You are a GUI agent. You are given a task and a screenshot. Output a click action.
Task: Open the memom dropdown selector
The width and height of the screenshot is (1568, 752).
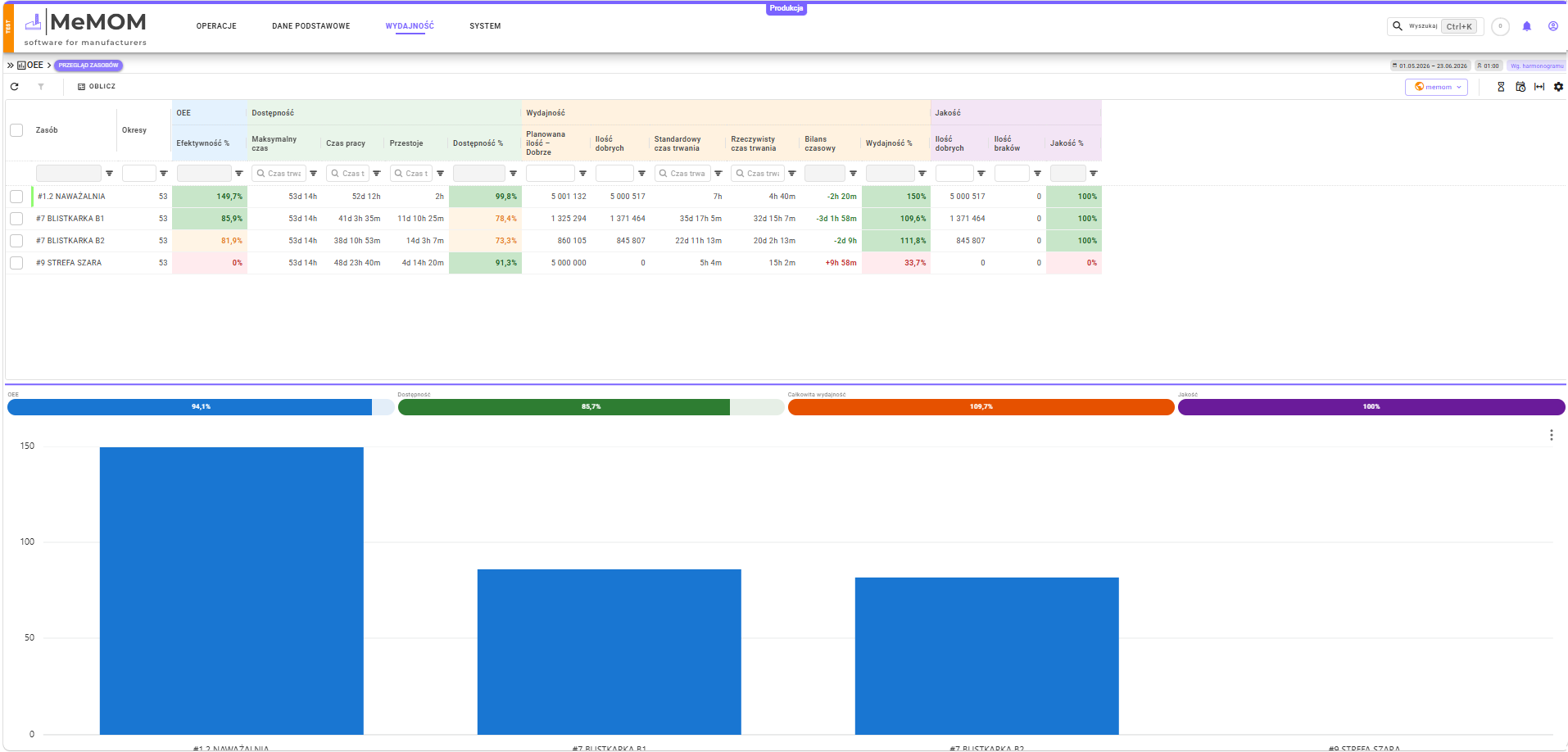pyautogui.click(x=1436, y=87)
